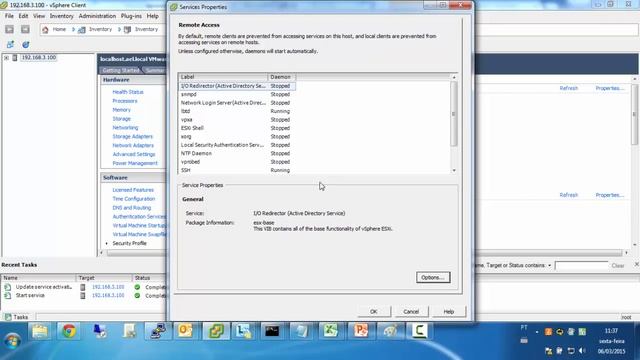Open the Edit menu
The image size is (640, 360).
(23, 16)
